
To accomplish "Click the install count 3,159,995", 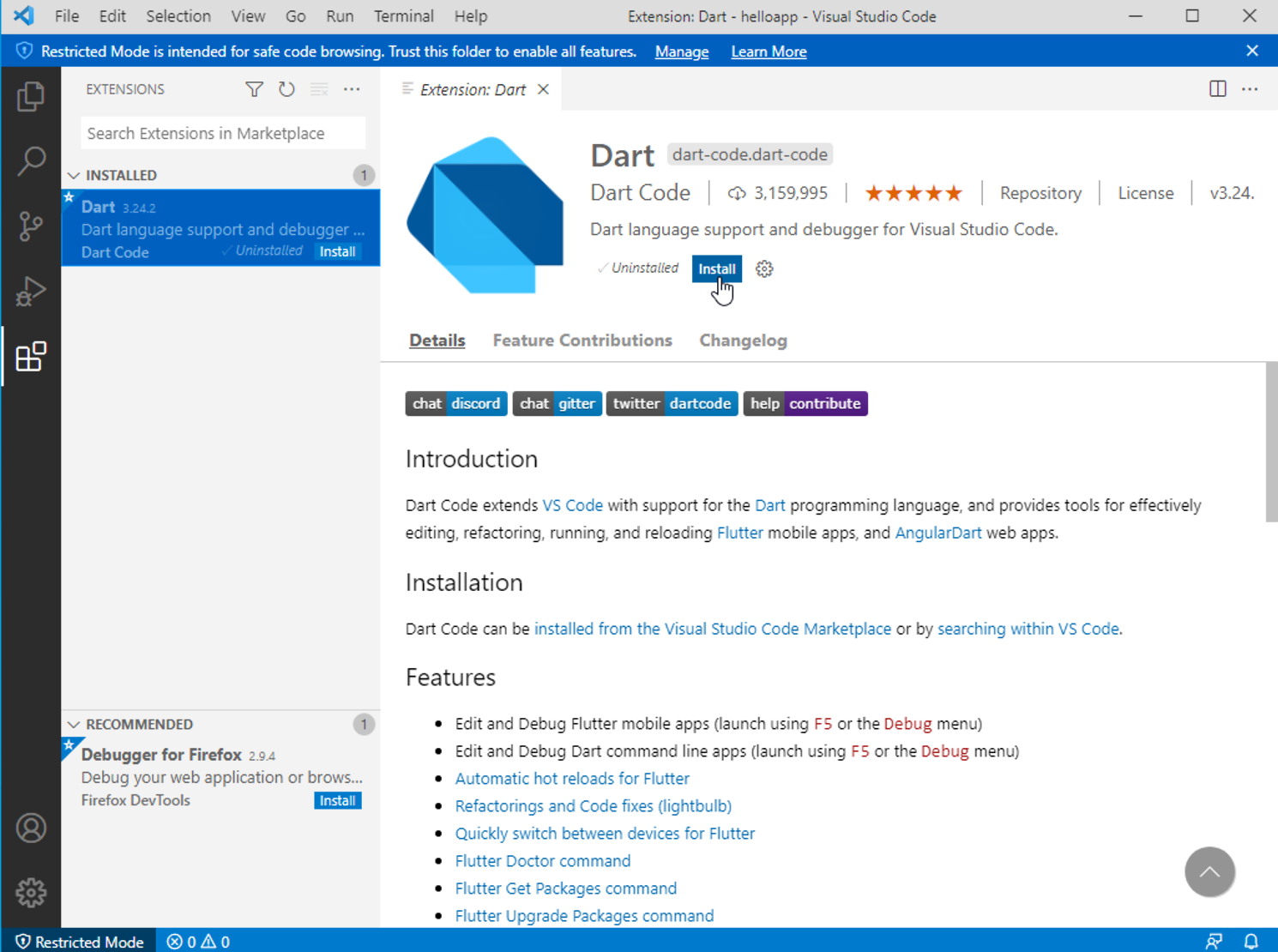I will (x=778, y=193).
